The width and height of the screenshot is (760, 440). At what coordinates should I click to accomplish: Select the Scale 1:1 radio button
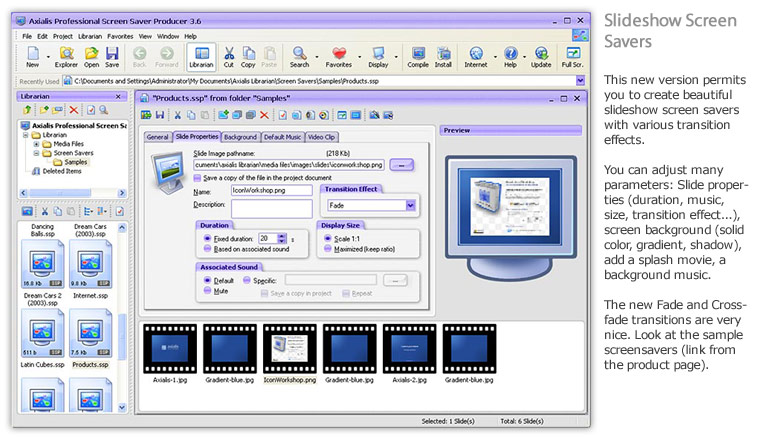point(328,238)
